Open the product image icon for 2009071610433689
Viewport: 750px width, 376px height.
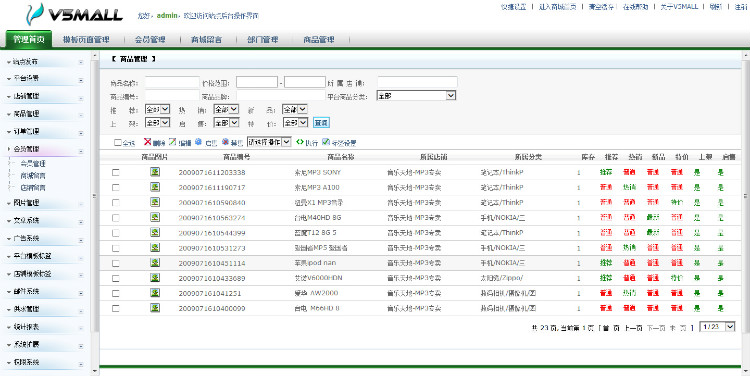tap(155, 277)
